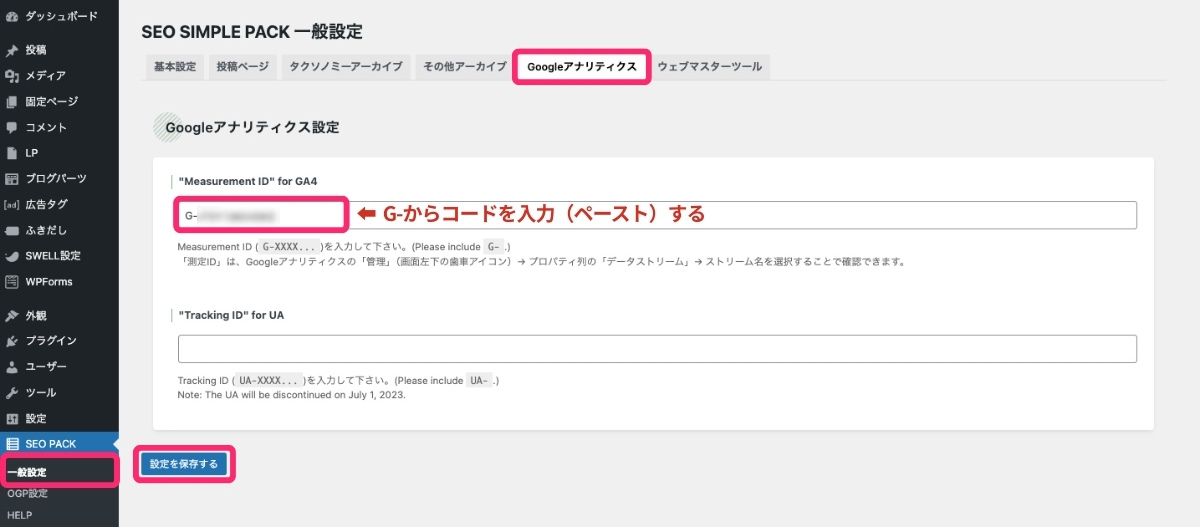Switch to the ウェブマスターツール tab

pos(710,66)
